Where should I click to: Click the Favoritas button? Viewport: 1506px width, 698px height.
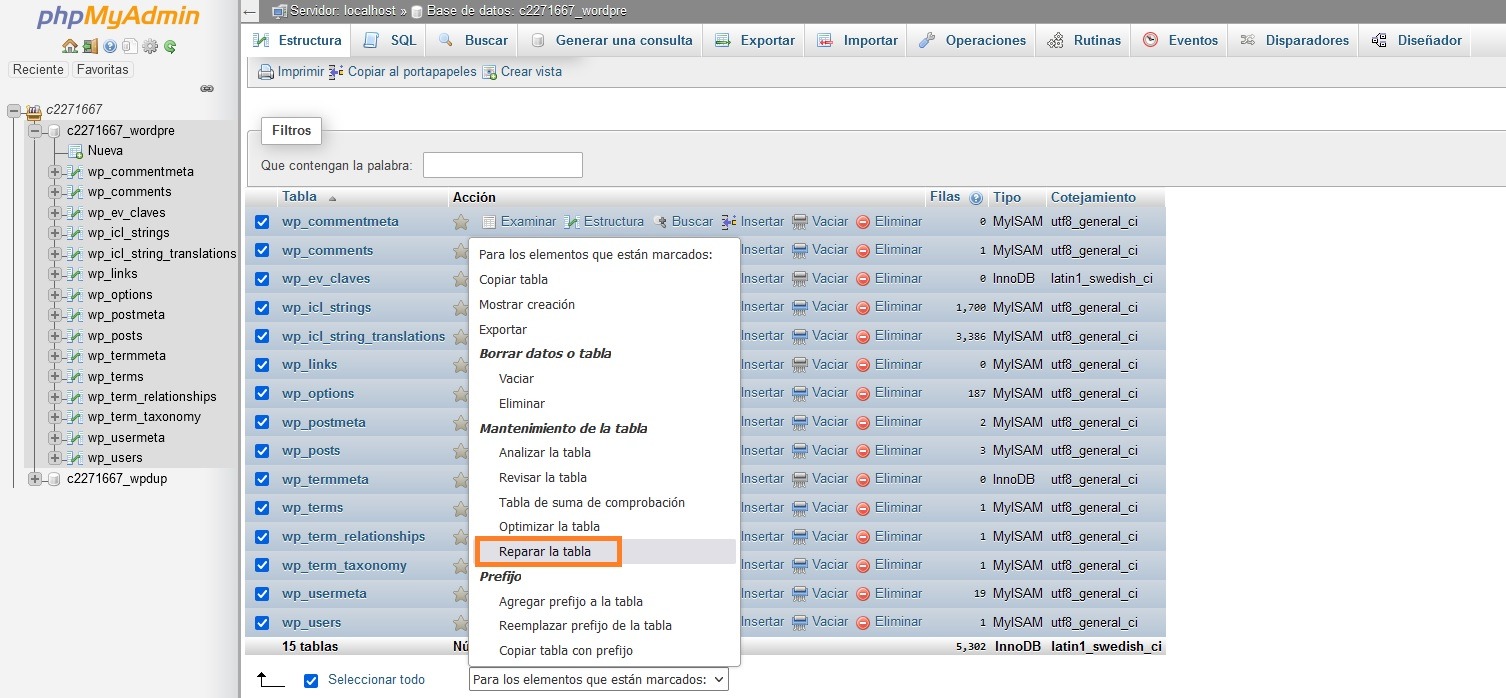(x=103, y=70)
